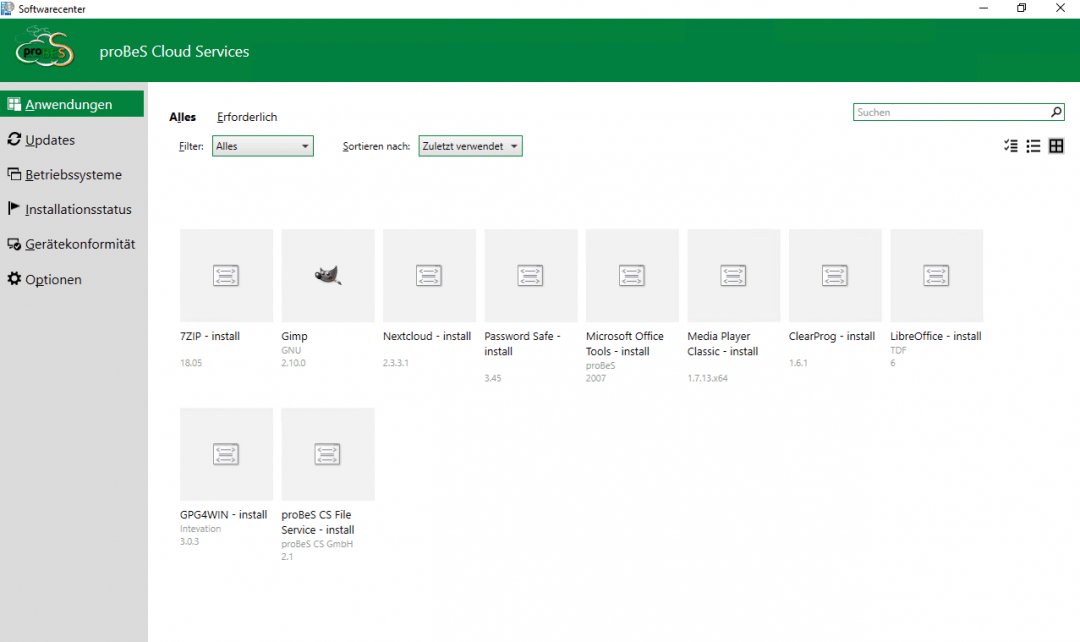Minimize the Softwarecenter window

[x=984, y=8]
